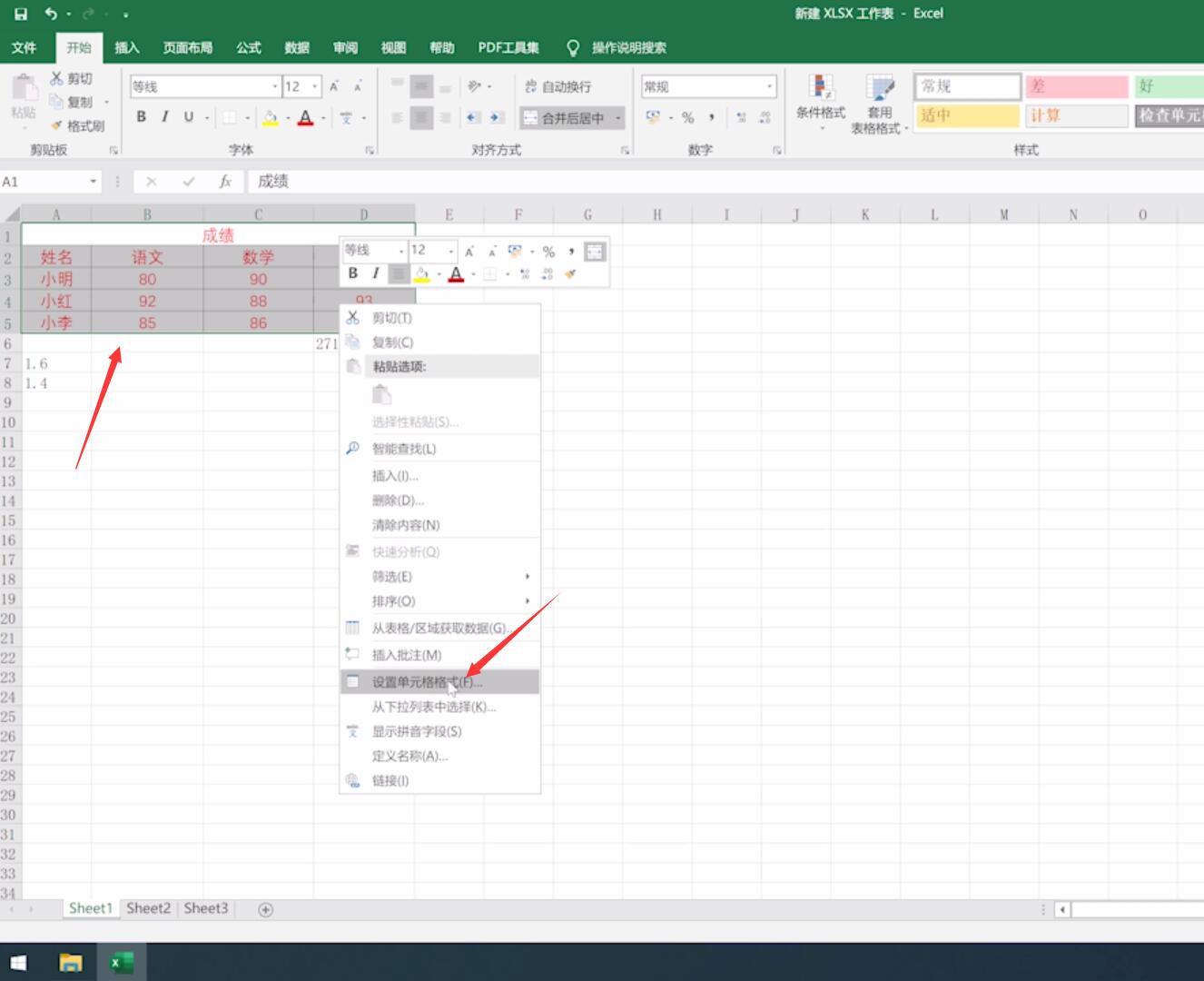
Task: Apply the 差 (Bad) cell style
Action: (1076, 86)
